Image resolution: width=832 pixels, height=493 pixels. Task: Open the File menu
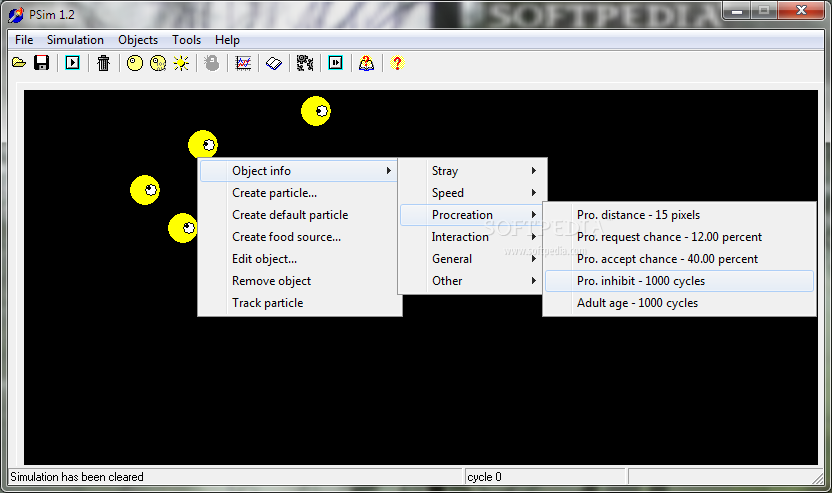(24, 40)
